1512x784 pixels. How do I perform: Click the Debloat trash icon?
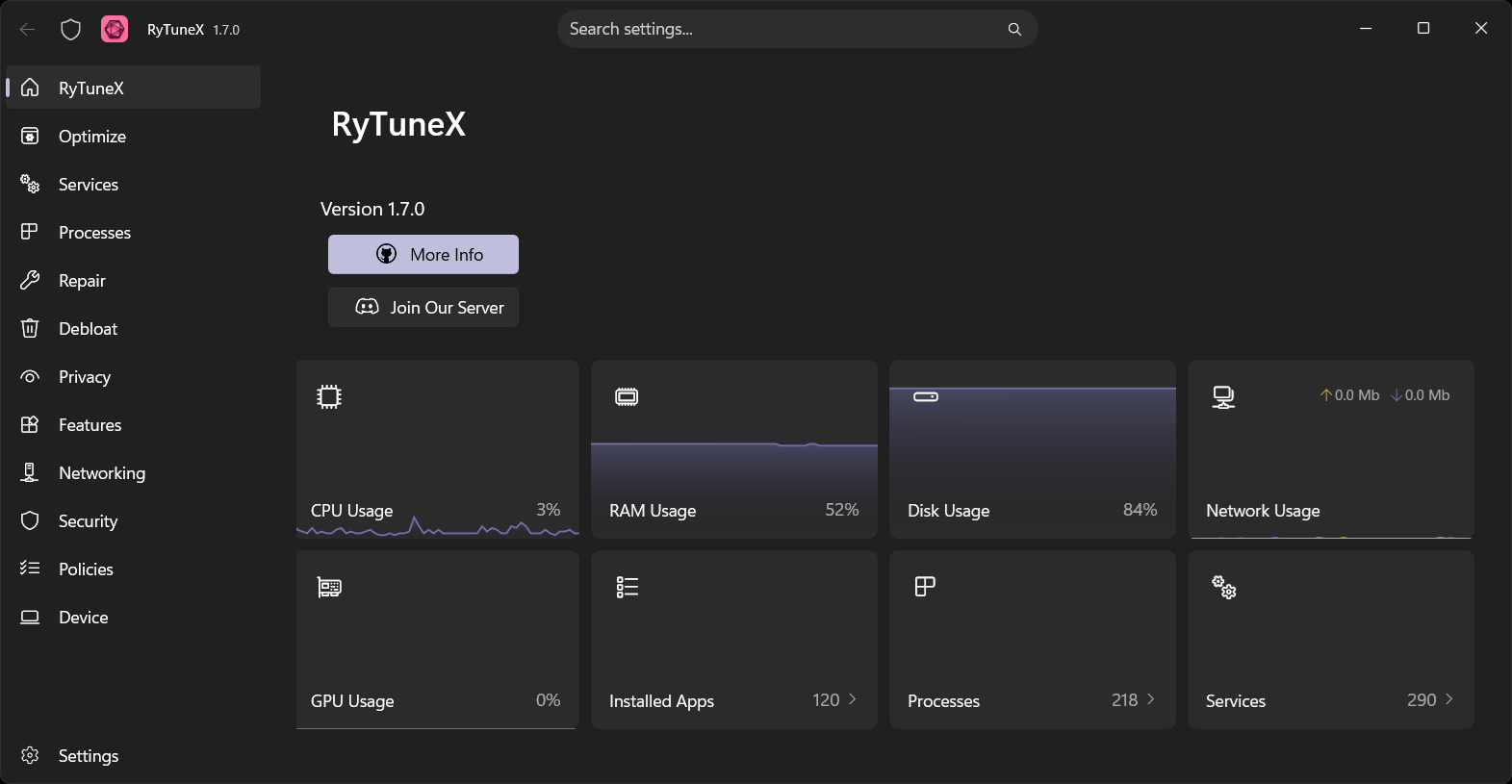(x=30, y=328)
